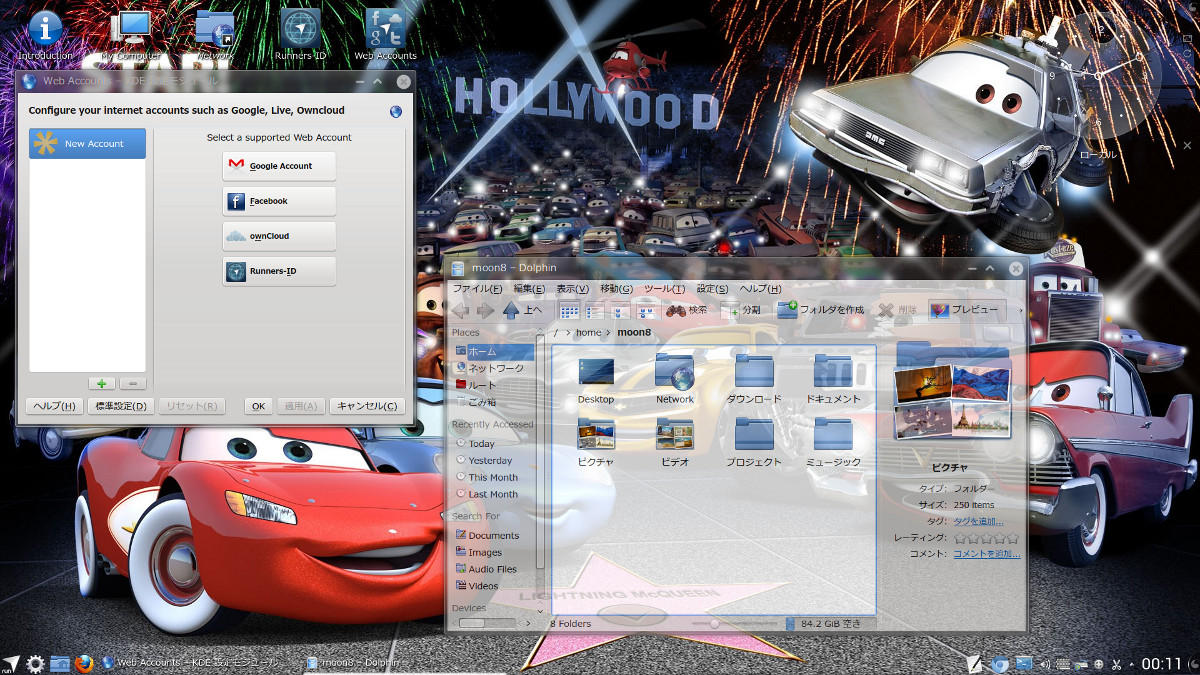Open the Desktop folder in Dolphin
This screenshot has width=1200, height=675.
coord(596,380)
